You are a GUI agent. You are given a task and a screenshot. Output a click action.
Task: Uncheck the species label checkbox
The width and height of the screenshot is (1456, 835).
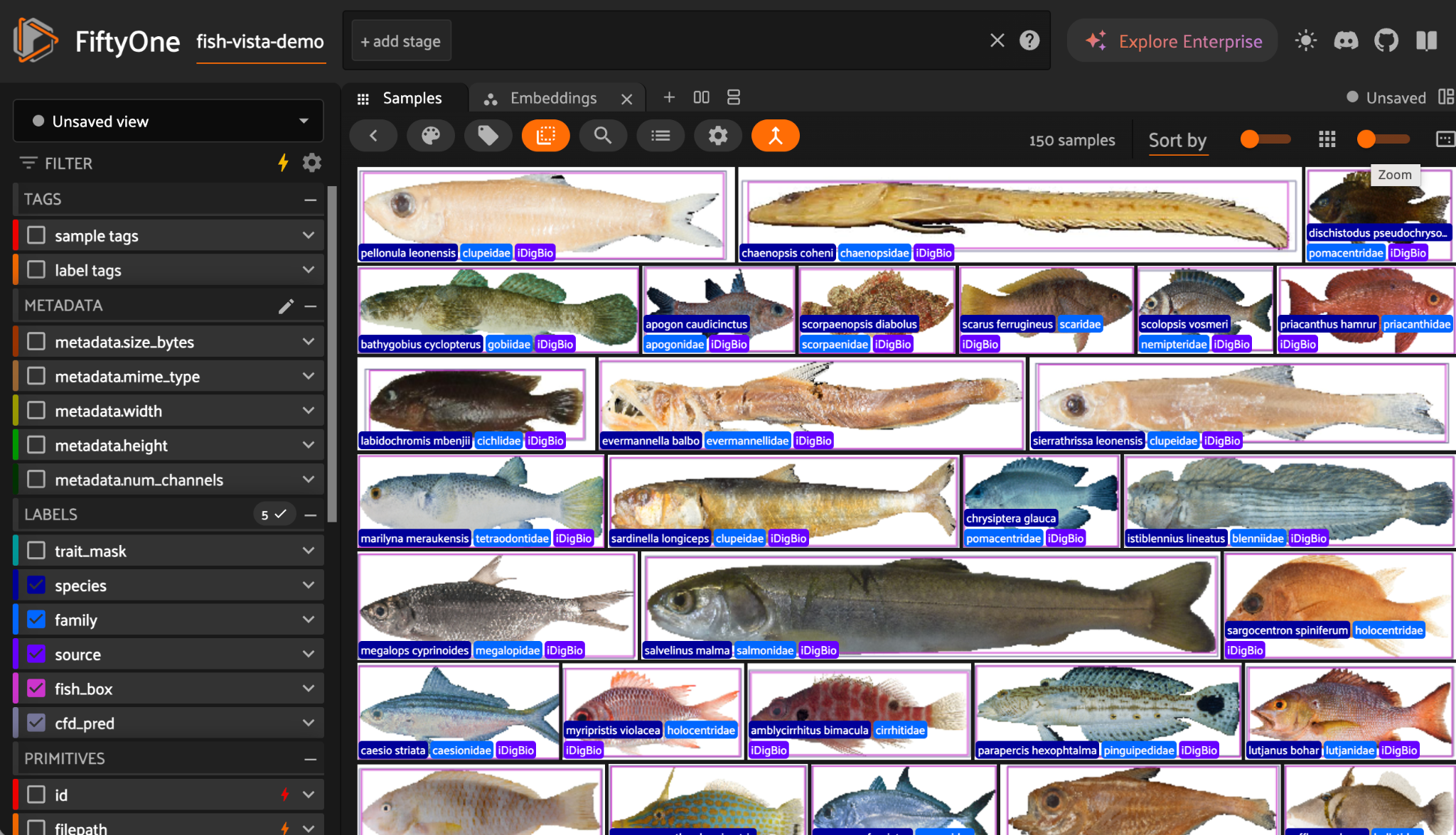click(36, 585)
